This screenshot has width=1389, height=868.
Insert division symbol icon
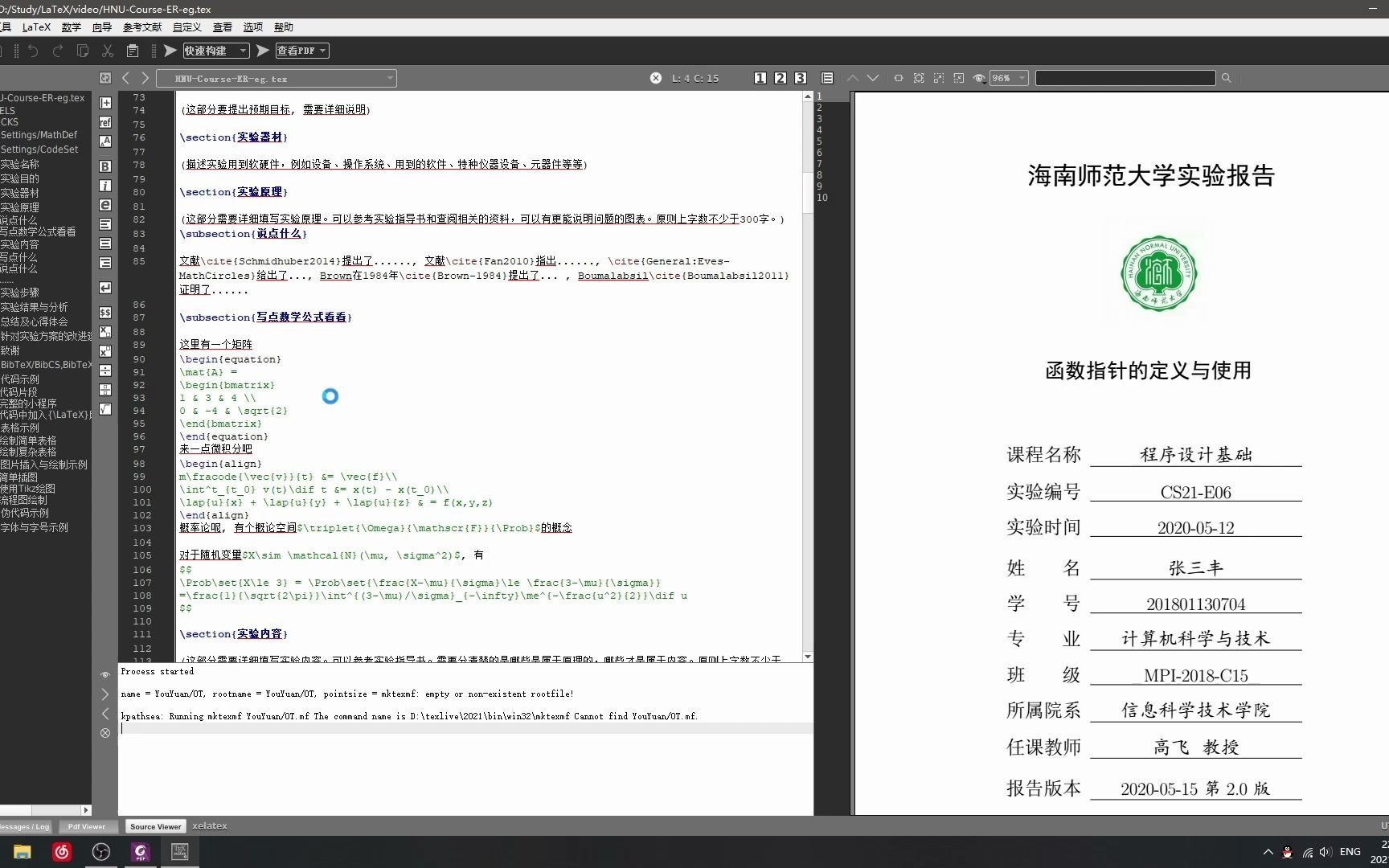coord(105,371)
